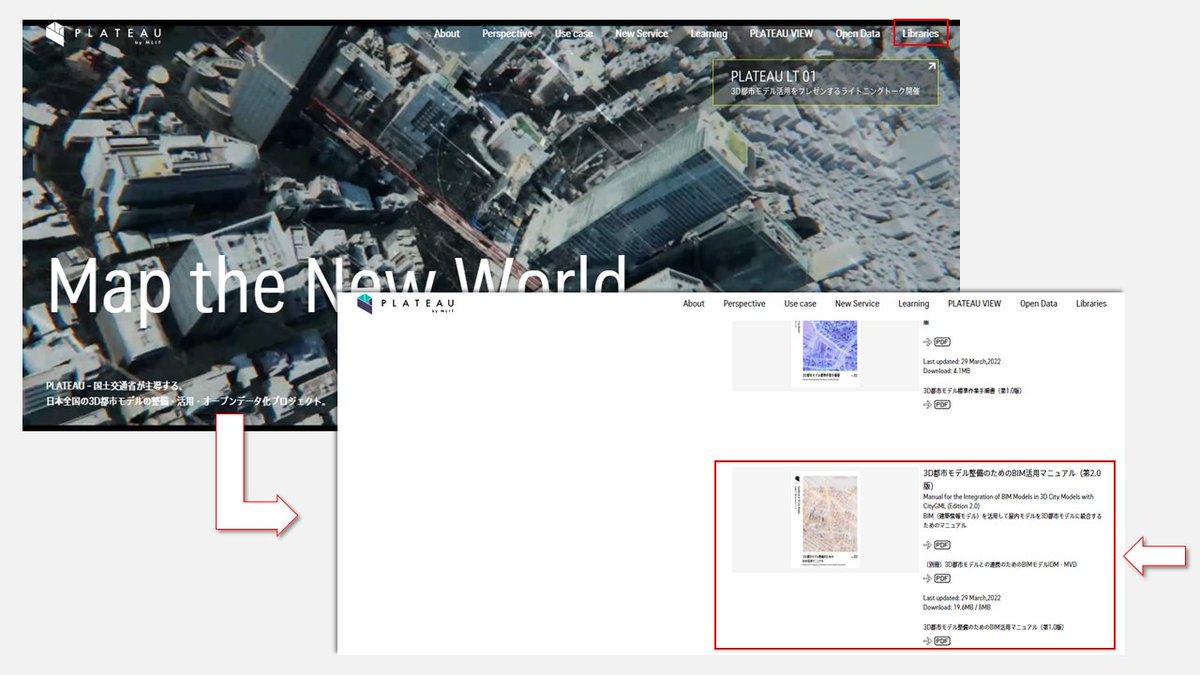
Task: Open Perspective in the background page nav
Action: click(x=507, y=34)
